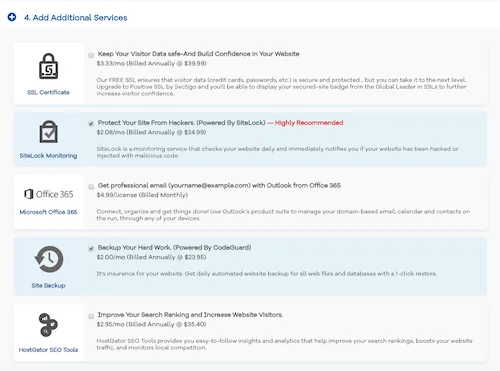500x371 pixels.
Task: Tick the HostGator SEO Tools checkbox
Action: pos(91,316)
